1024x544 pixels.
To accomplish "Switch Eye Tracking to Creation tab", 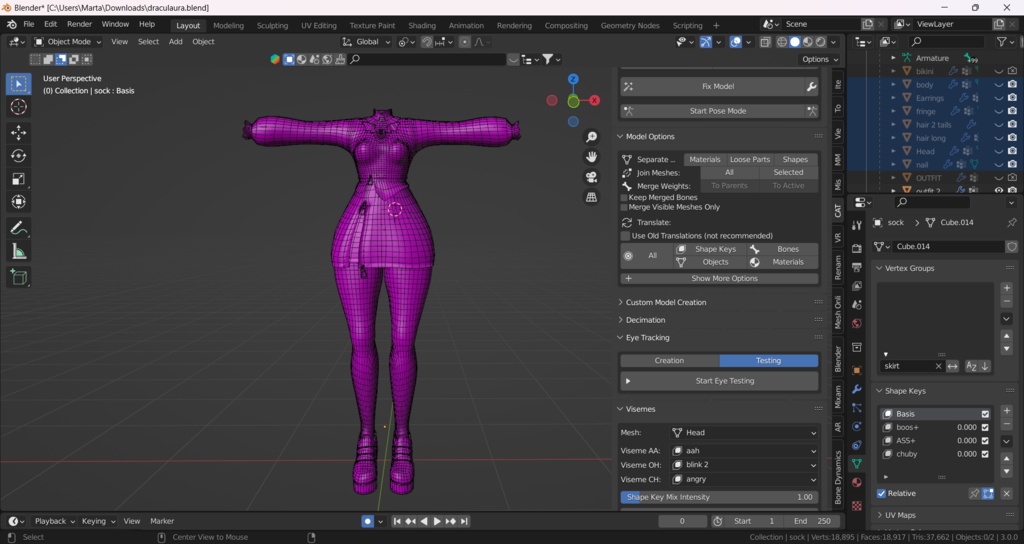I will click(x=669, y=360).
